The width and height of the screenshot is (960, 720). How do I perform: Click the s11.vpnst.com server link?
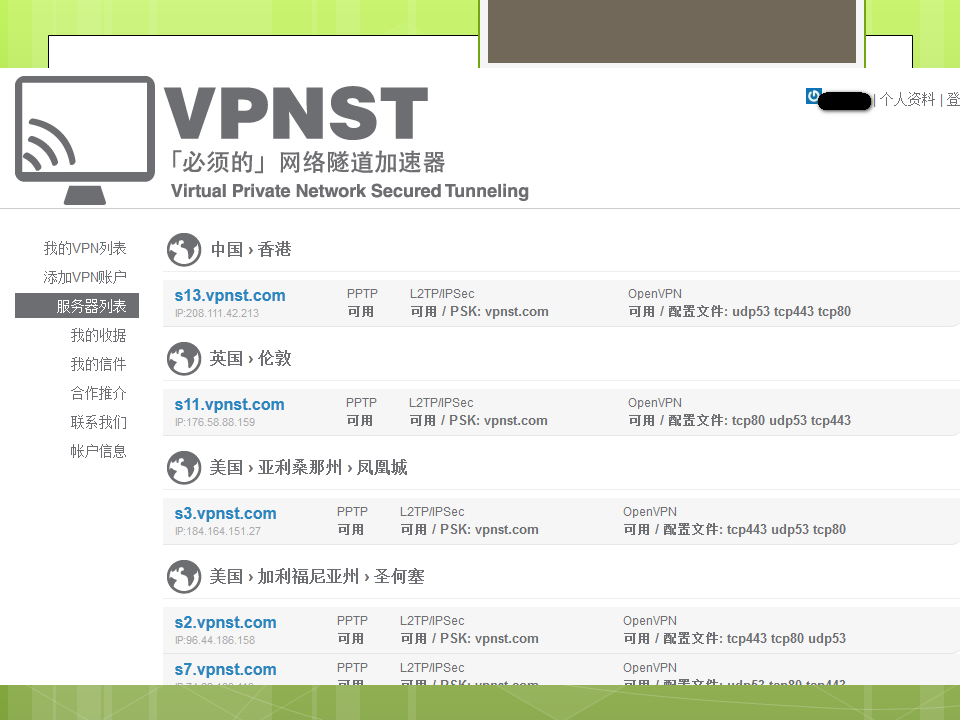coord(229,404)
